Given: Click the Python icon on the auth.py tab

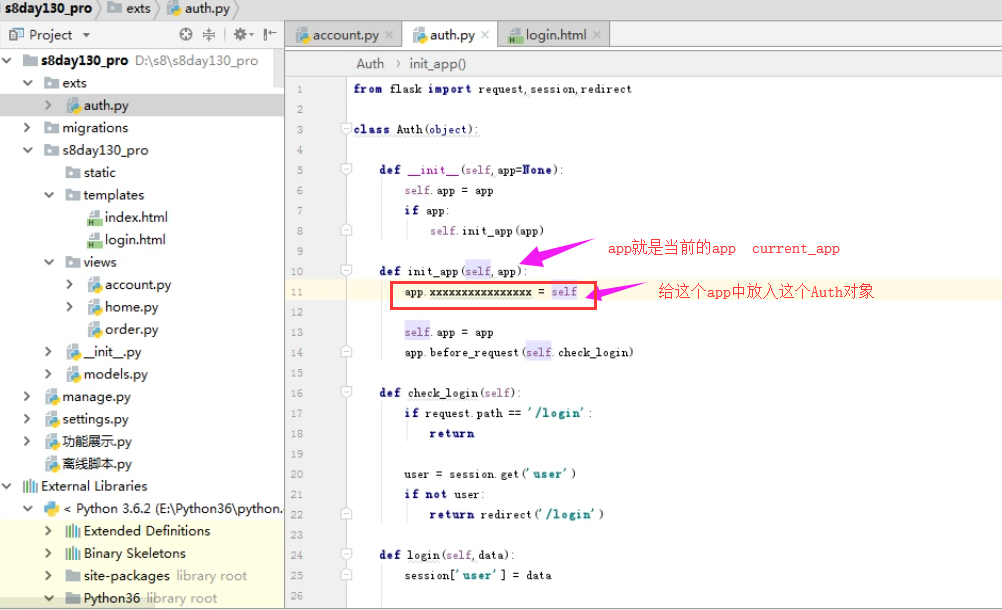Looking at the screenshot, I should point(417,33).
